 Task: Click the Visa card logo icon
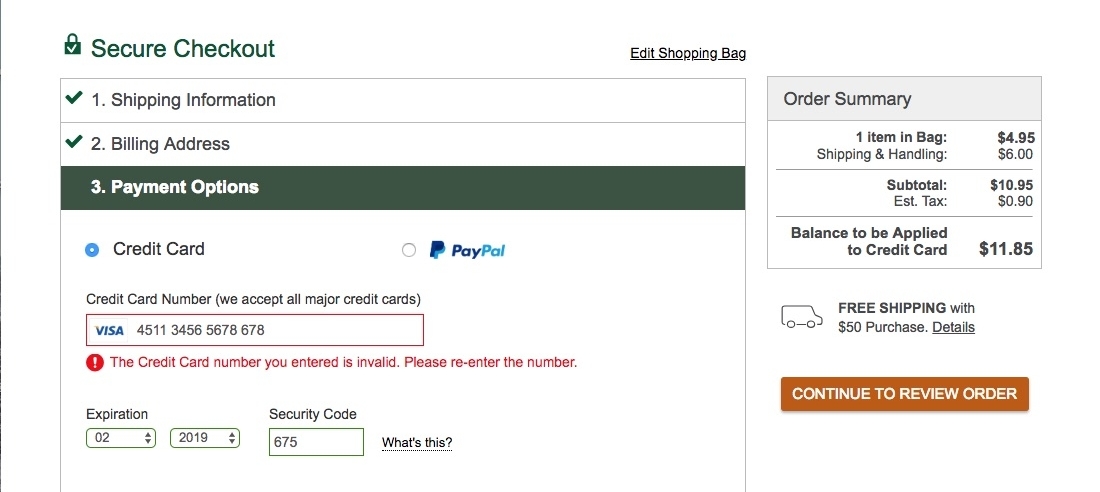pos(109,330)
